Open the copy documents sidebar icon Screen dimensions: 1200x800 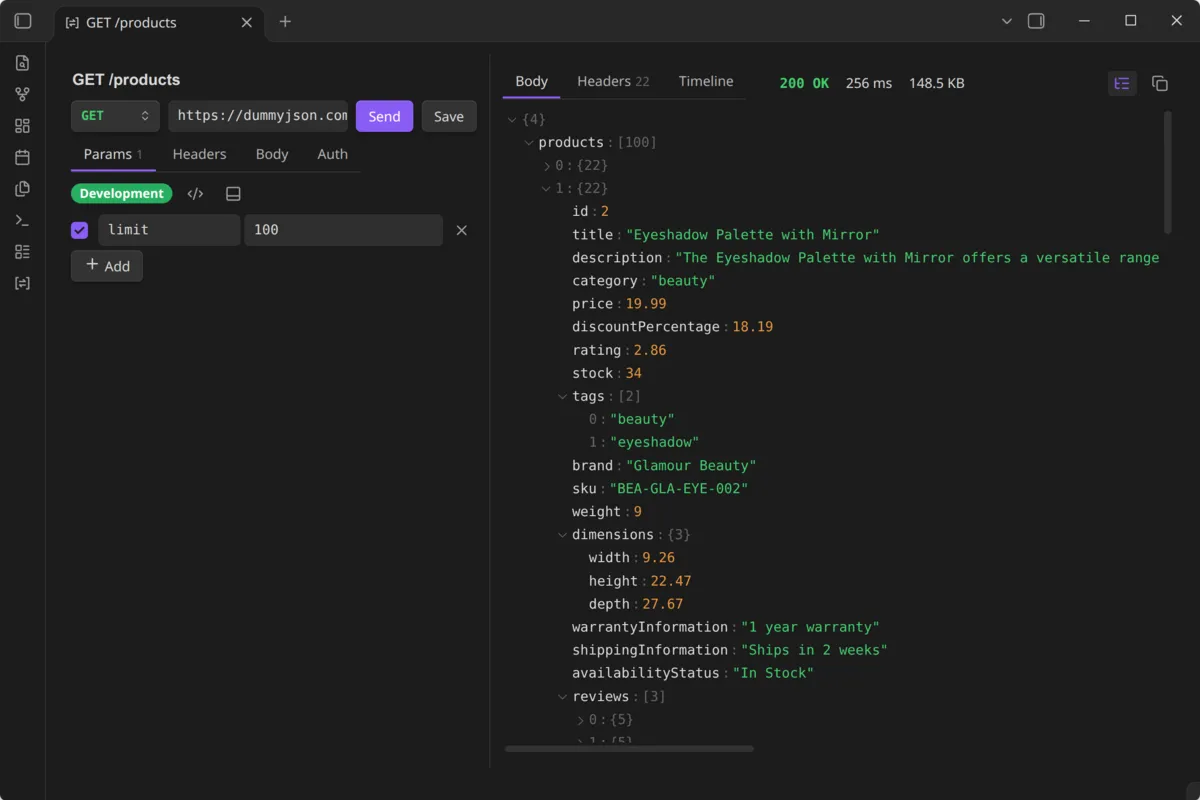pos(22,189)
